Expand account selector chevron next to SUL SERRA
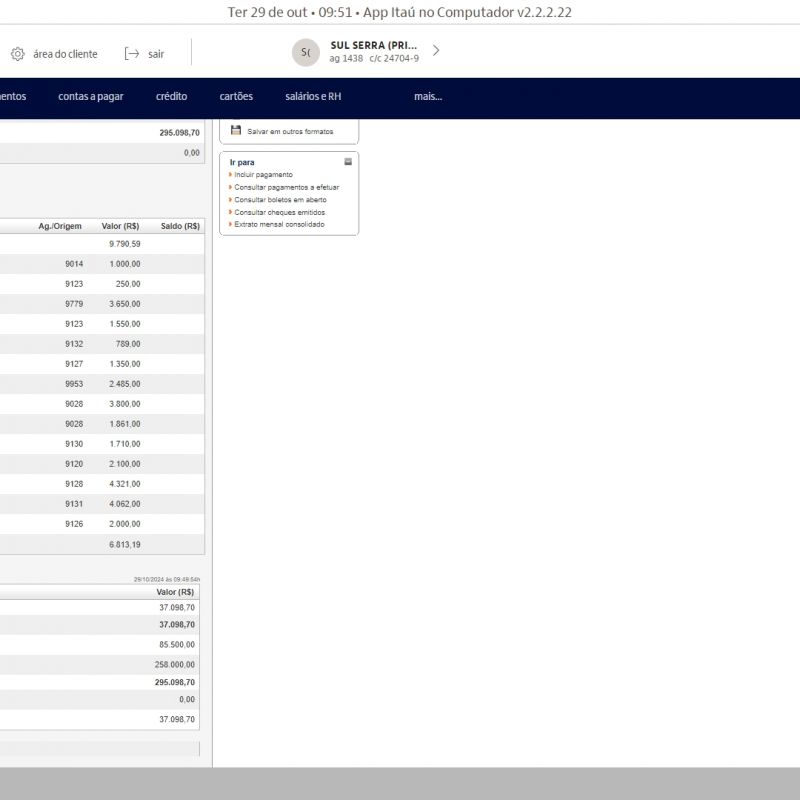This screenshot has height=800, width=800. tap(436, 50)
